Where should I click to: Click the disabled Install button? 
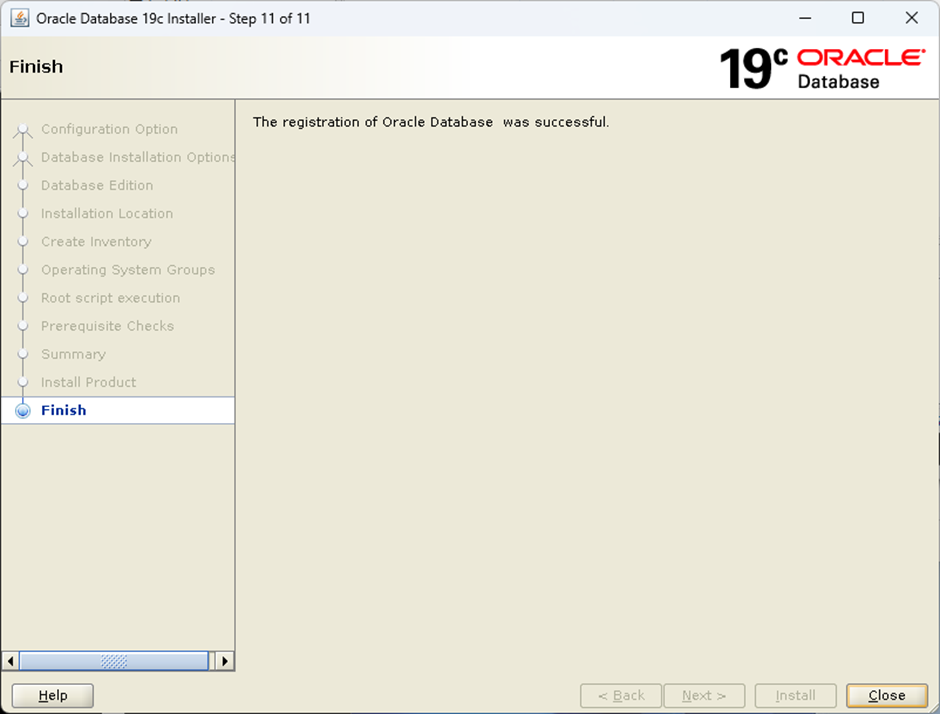point(795,695)
